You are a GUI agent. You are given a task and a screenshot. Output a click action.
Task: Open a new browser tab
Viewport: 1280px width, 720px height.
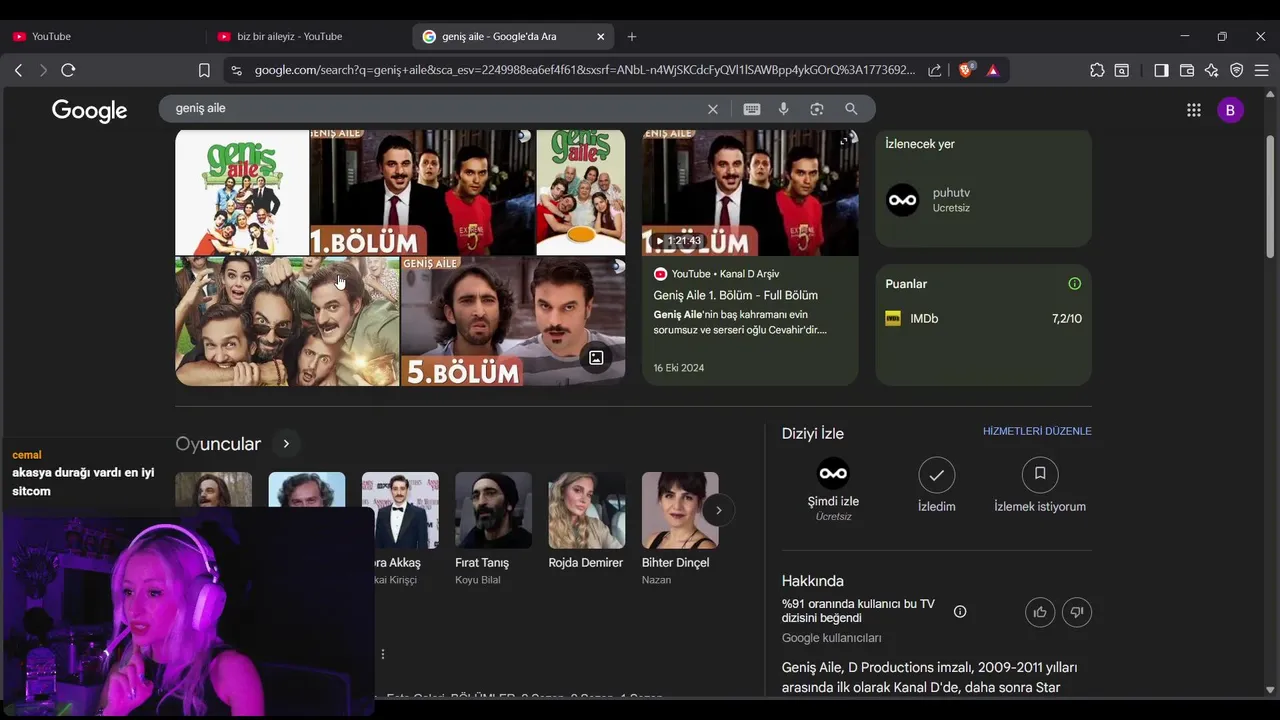point(632,36)
